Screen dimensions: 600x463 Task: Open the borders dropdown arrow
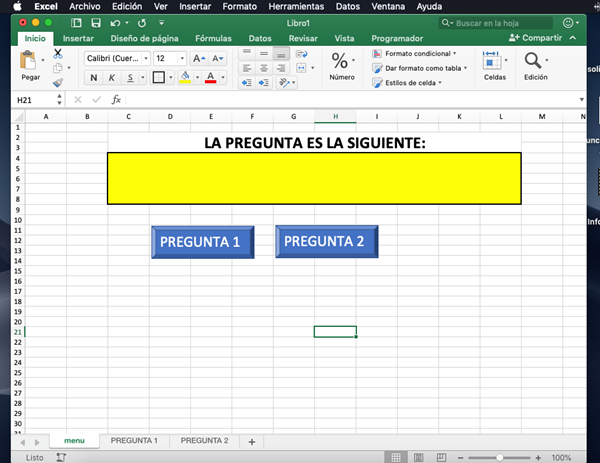point(171,78)
